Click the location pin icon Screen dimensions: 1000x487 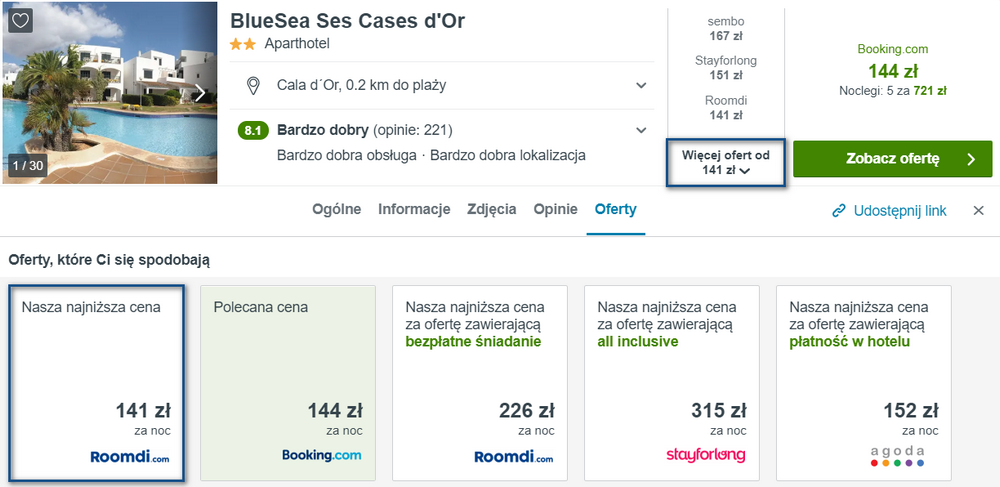[253, 85]
